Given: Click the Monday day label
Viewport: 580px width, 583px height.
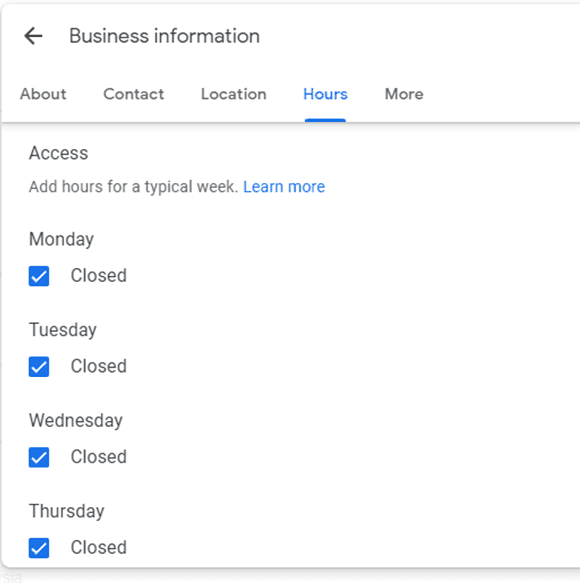Looking at the screenshot, I should (61, 239).
